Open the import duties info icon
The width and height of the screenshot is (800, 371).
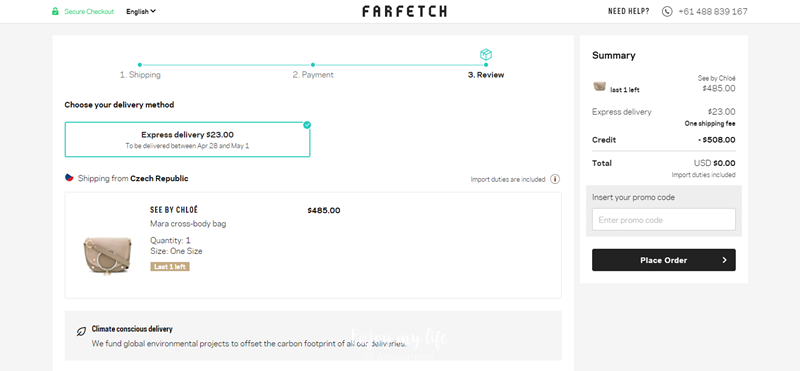[555, 179]
